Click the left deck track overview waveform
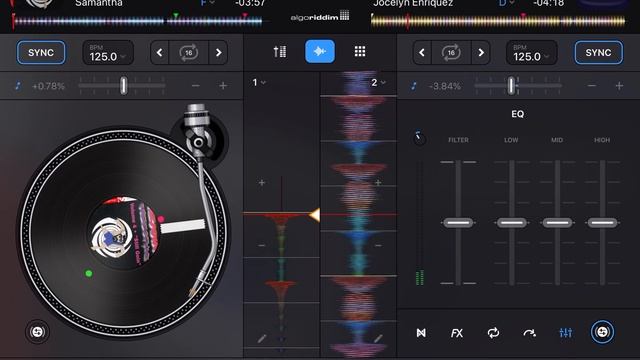Image resolution: width=640 pixels, height=360 pixels. tap(137, 21)
